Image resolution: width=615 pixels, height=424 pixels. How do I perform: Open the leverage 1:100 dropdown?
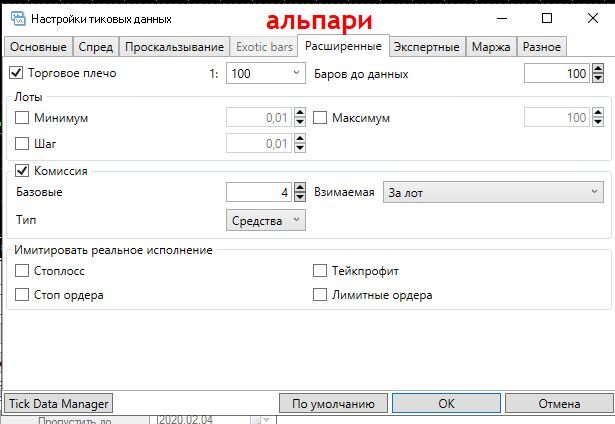point(266,73)
